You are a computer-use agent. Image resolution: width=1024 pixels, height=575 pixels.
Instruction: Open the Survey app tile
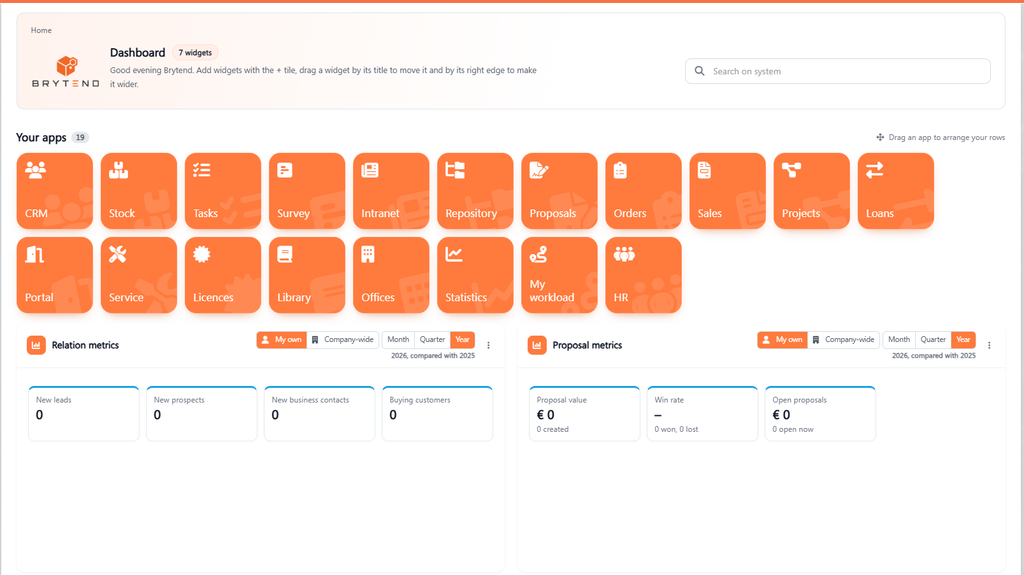(307, 191)
